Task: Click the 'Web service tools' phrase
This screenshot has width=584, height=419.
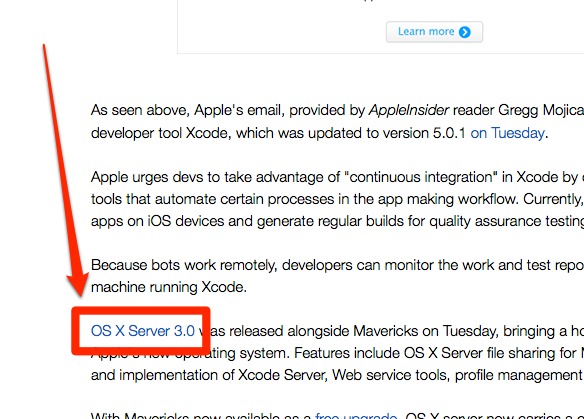Action: pyautogui.click(x=390, y=375)
